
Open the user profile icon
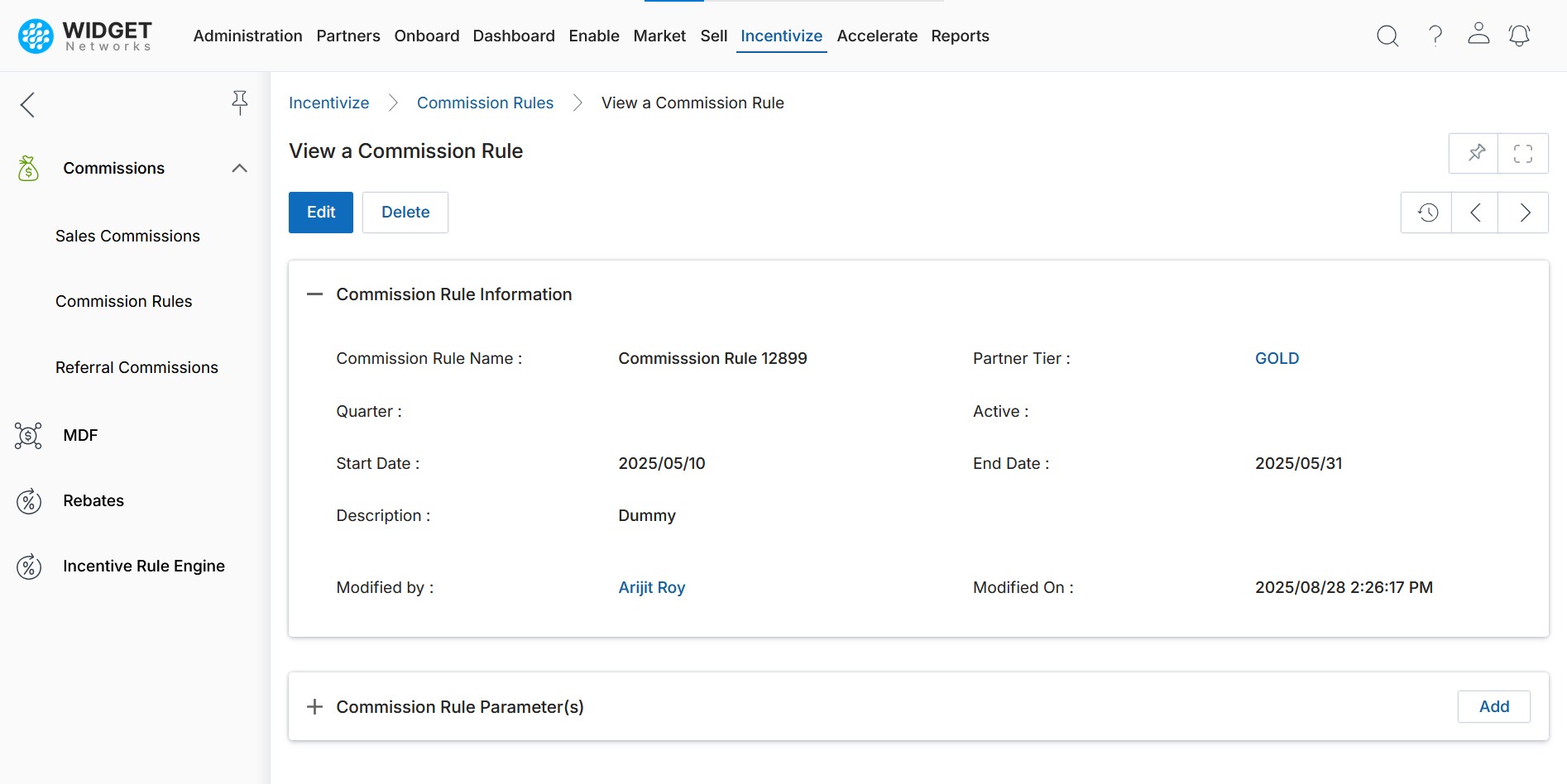pyautogui.click(x=1478, y=34)
